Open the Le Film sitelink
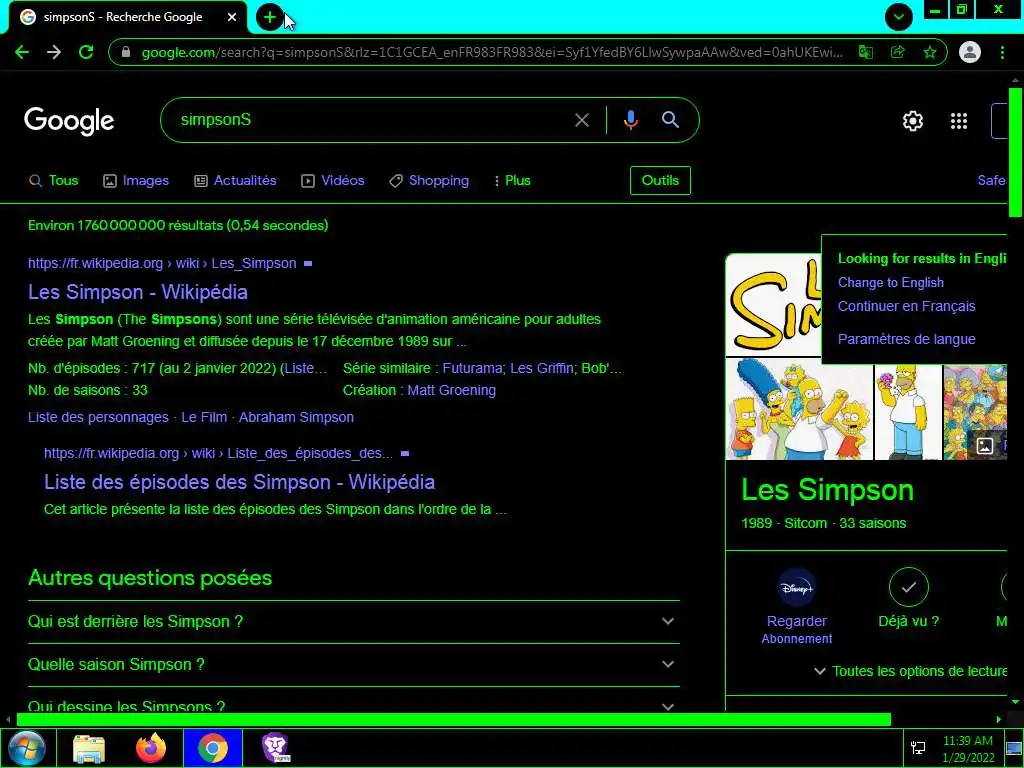The height and width of the screenshot is (768, 1024). pos(204,417)
